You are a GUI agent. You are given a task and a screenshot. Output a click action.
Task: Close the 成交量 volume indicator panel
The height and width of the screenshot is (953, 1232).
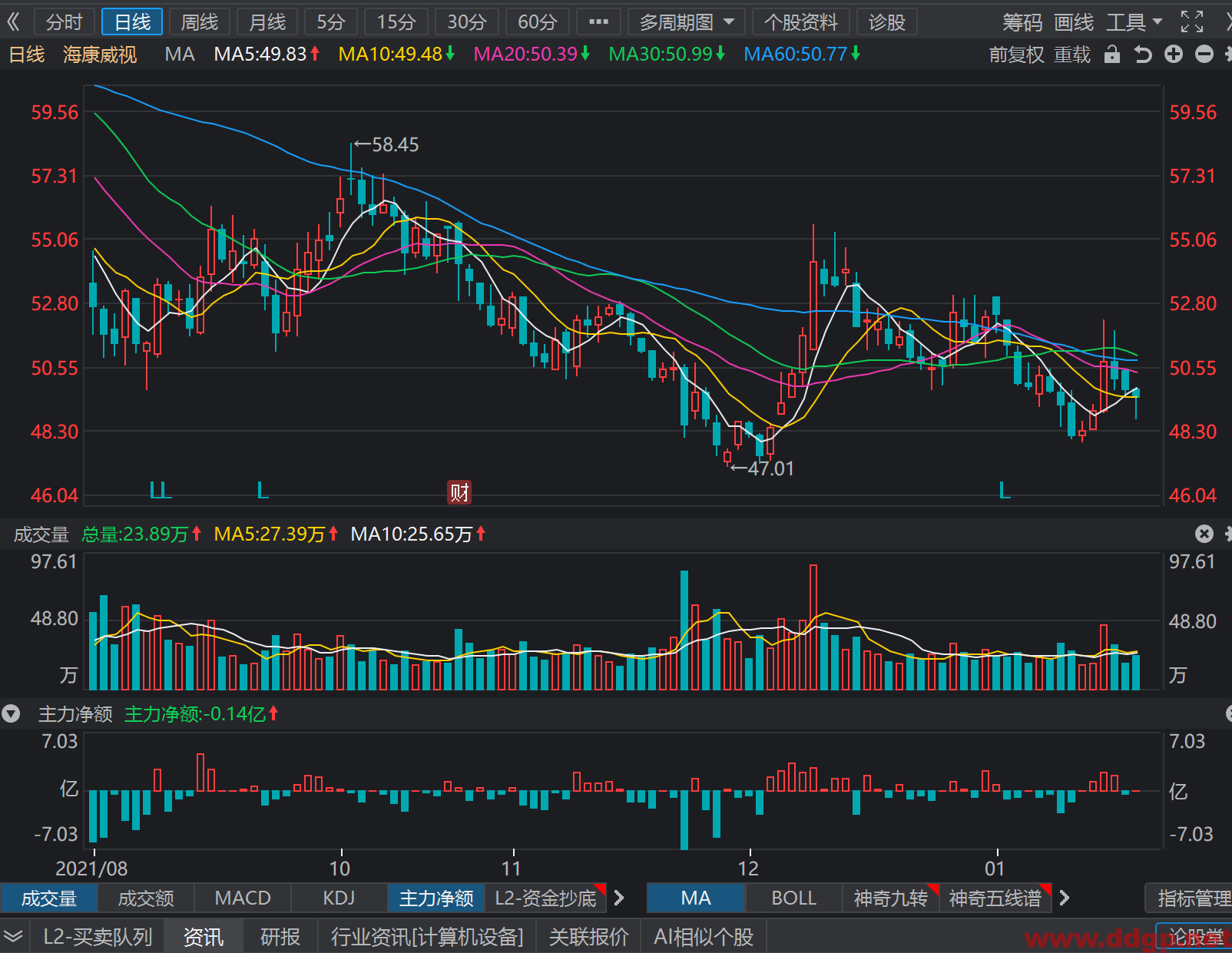coord(1204,534)
